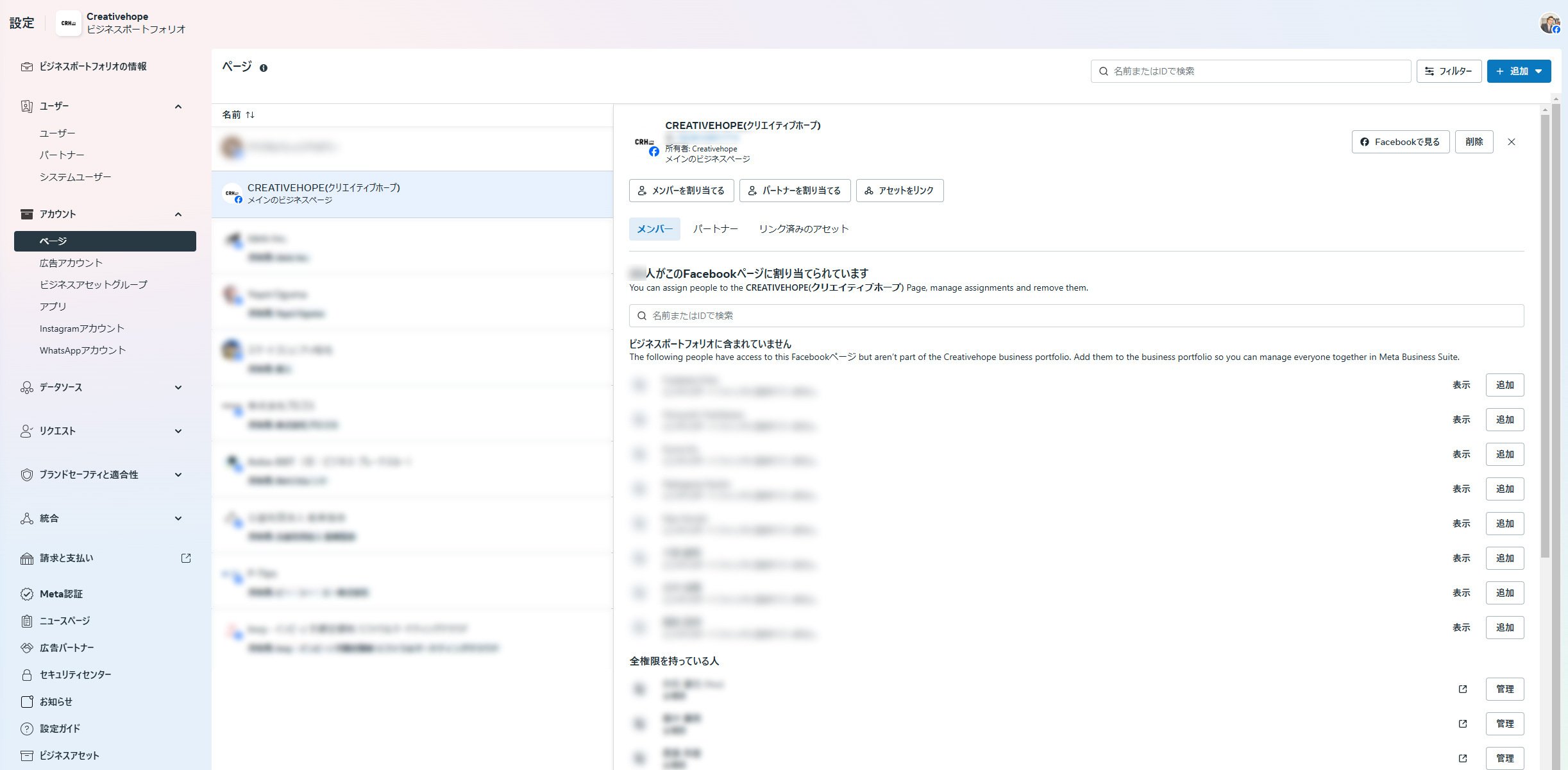Click パートナーを割り当てる button
Screen dimensions: 1568x770
[x=795, y=191]
